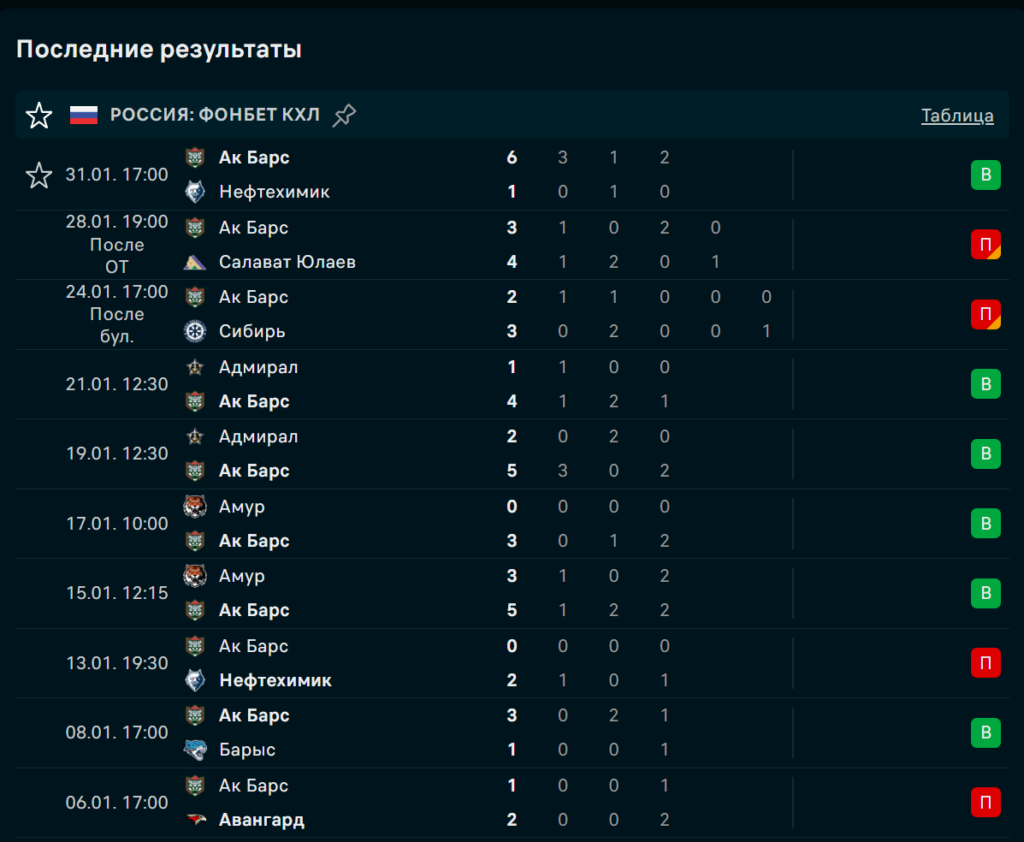The width and height of the screenshot is (1024, 842).
Task: Click the Салават Юлаев team logo
Action: [195, 262]
